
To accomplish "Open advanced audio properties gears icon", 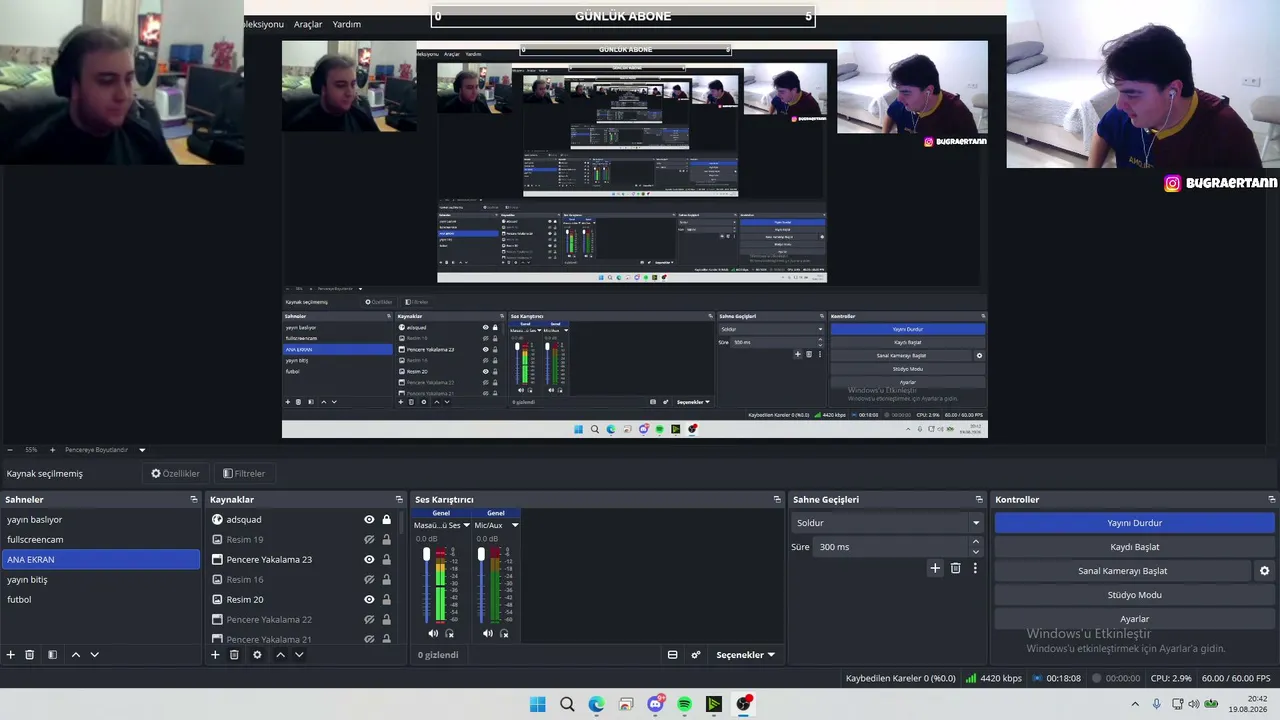I will point(696,655).
